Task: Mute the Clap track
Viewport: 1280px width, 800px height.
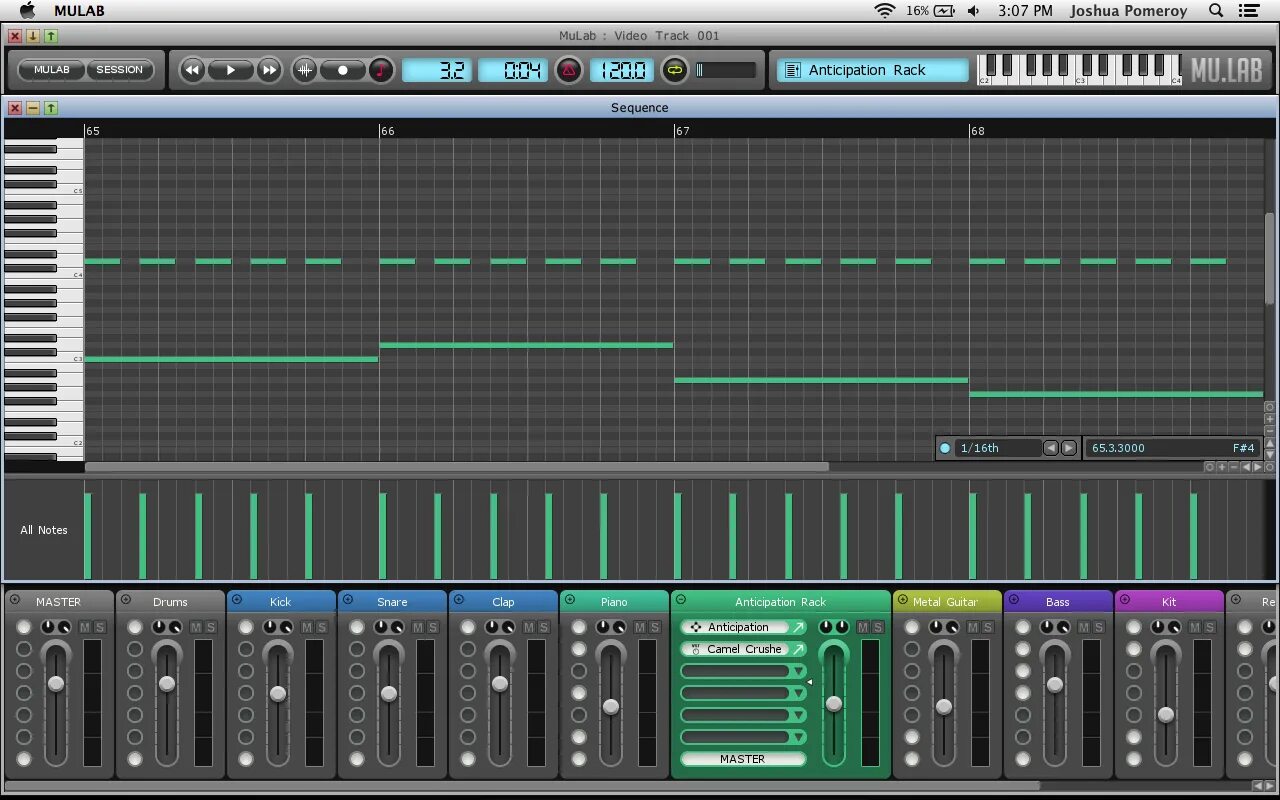Action: (x=529, y=627)
